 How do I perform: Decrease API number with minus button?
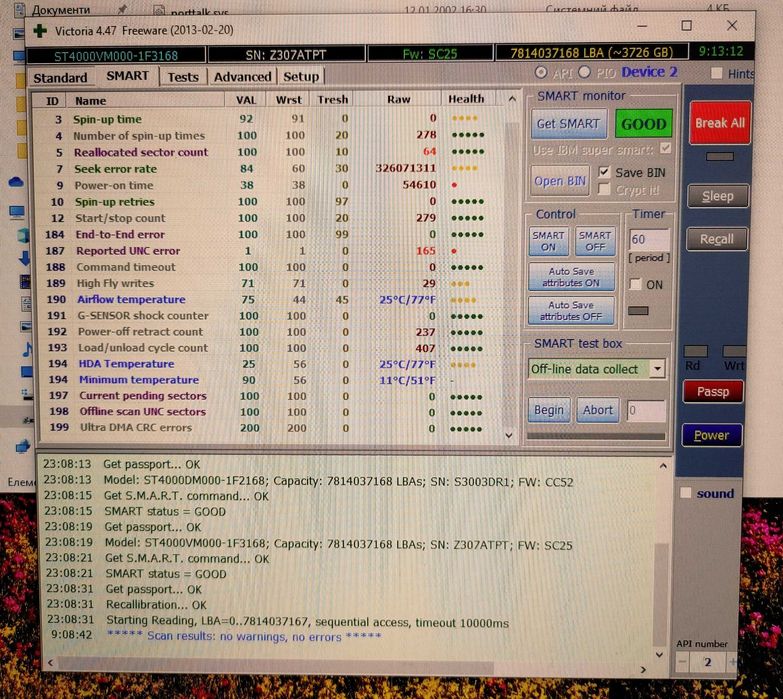[x=683, y=663]
